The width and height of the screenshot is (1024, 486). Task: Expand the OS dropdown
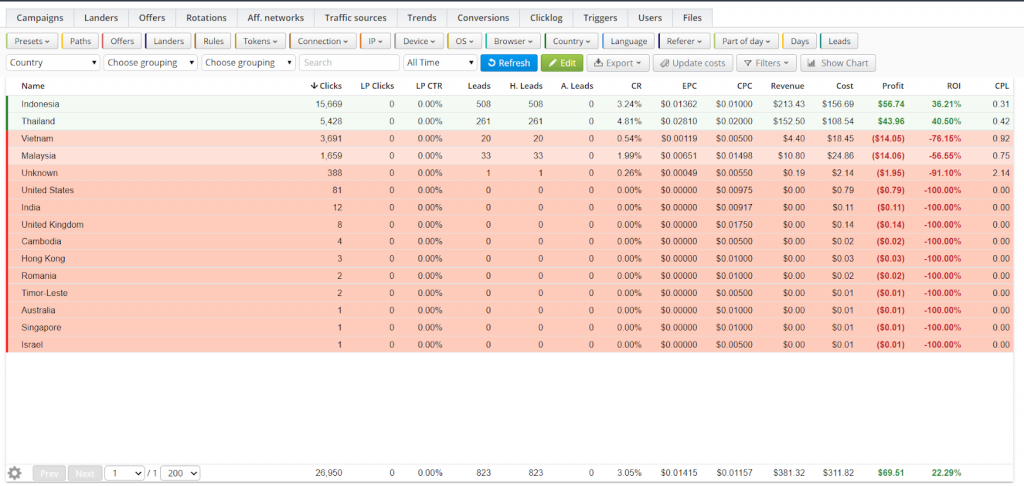click(x=464, y=41)
